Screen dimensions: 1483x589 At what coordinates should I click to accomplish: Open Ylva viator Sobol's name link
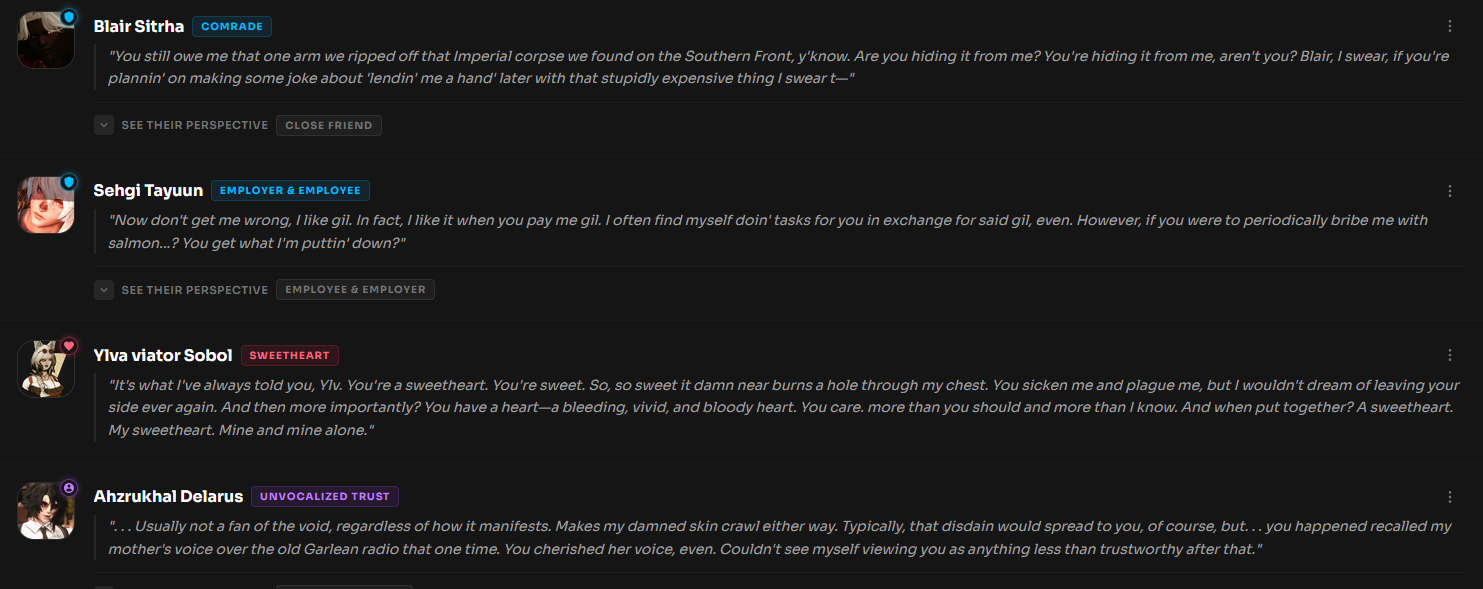coord(163,355)
